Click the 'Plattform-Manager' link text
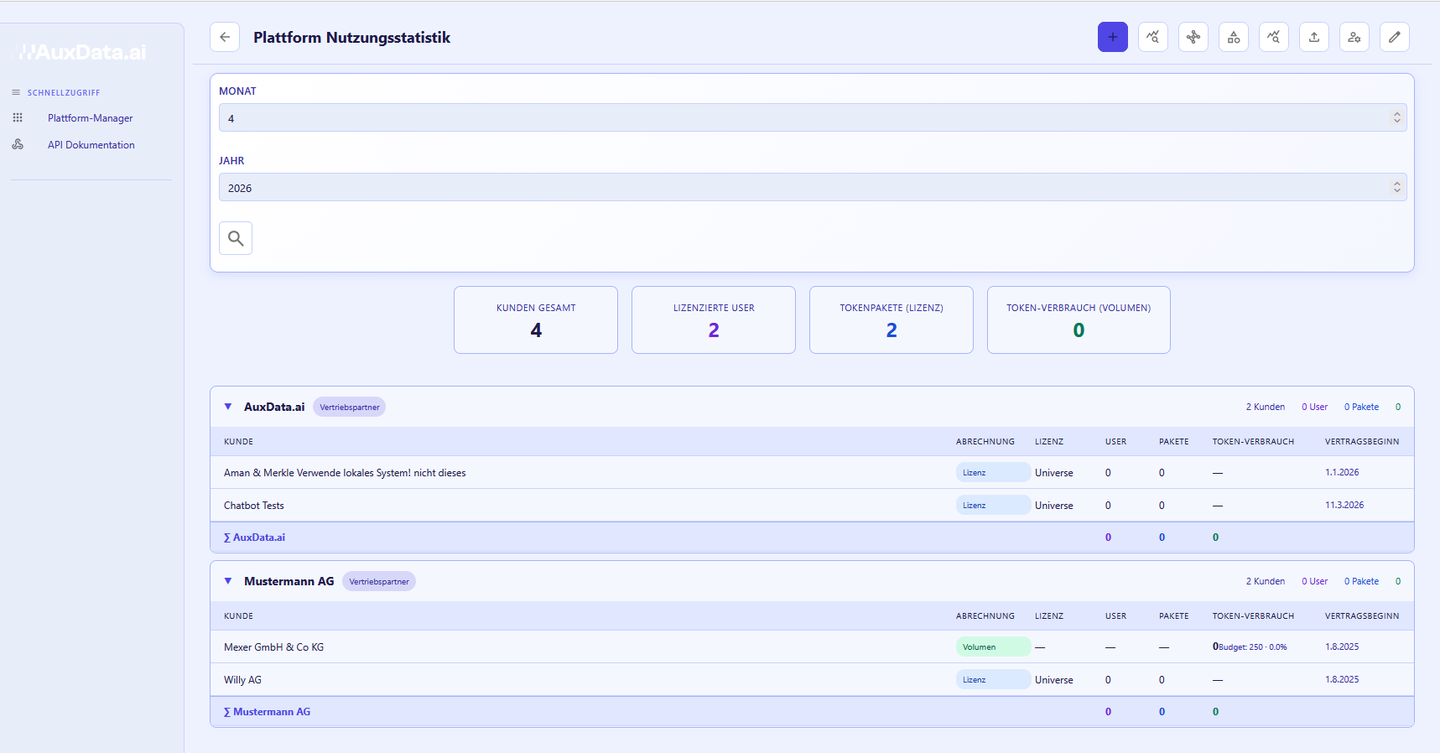 point(90,118)
